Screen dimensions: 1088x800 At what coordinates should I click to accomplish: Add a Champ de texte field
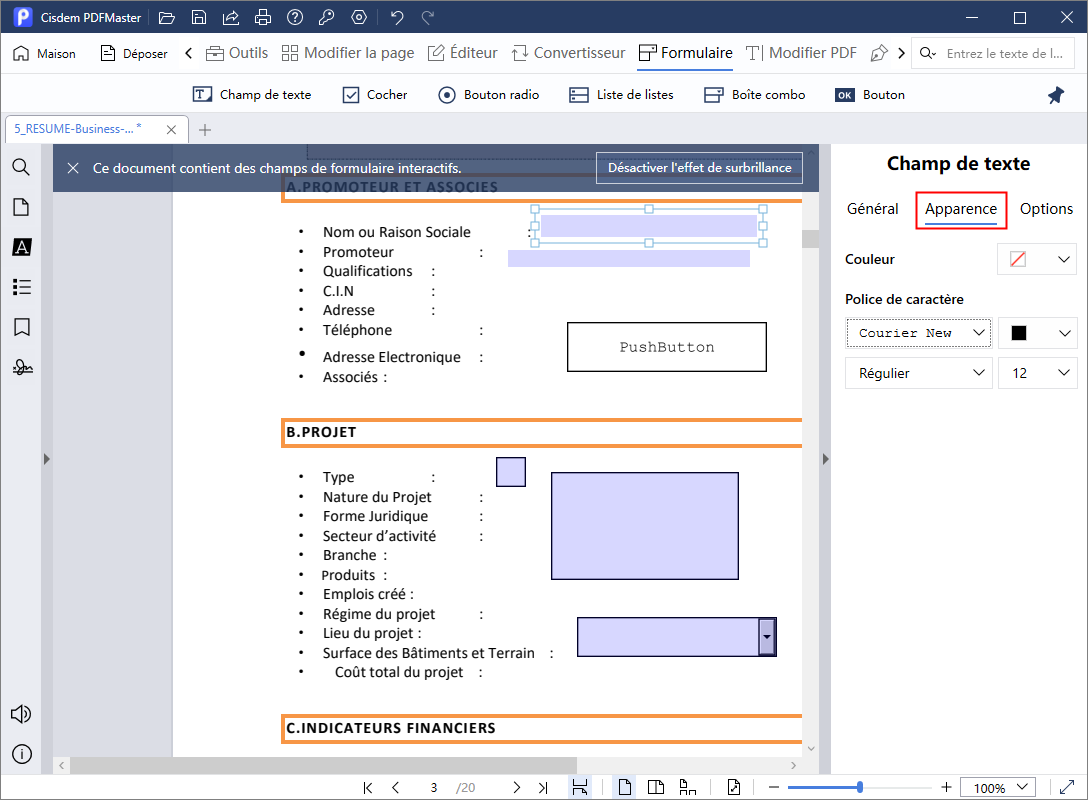tap(251, 95)
